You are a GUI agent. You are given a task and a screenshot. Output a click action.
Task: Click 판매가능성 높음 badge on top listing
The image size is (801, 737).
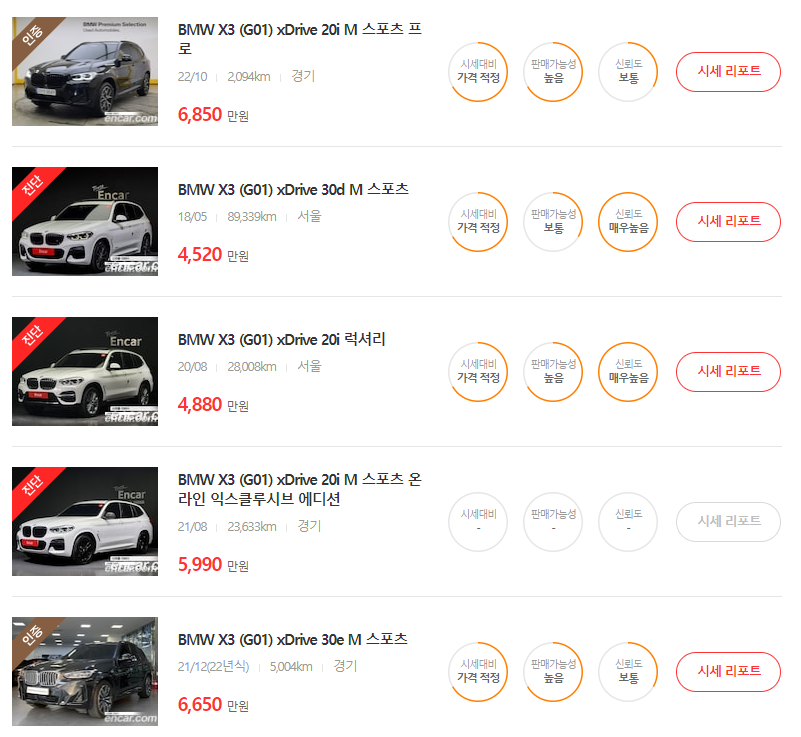[x=553, y=72]
